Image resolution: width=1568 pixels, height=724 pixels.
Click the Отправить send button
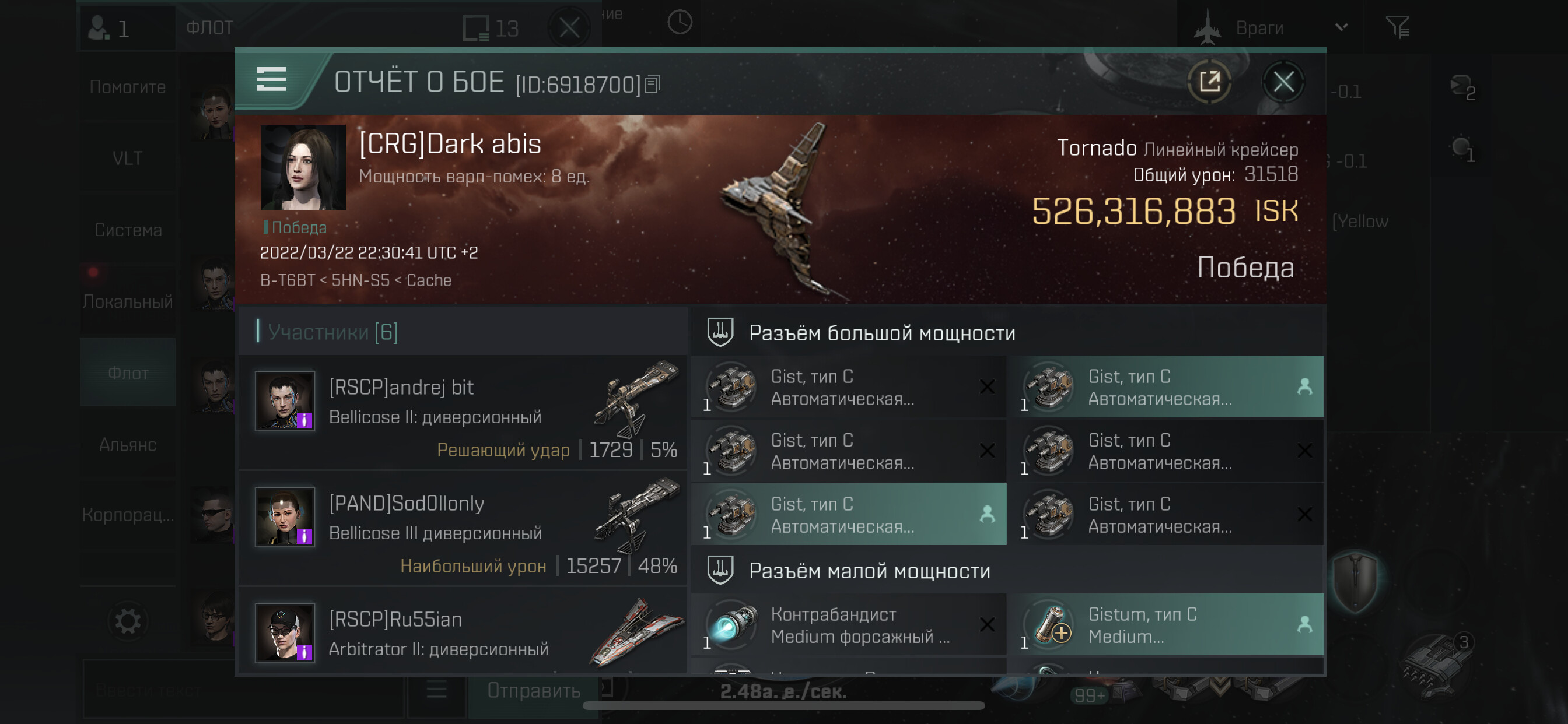[x=533, y=691]
